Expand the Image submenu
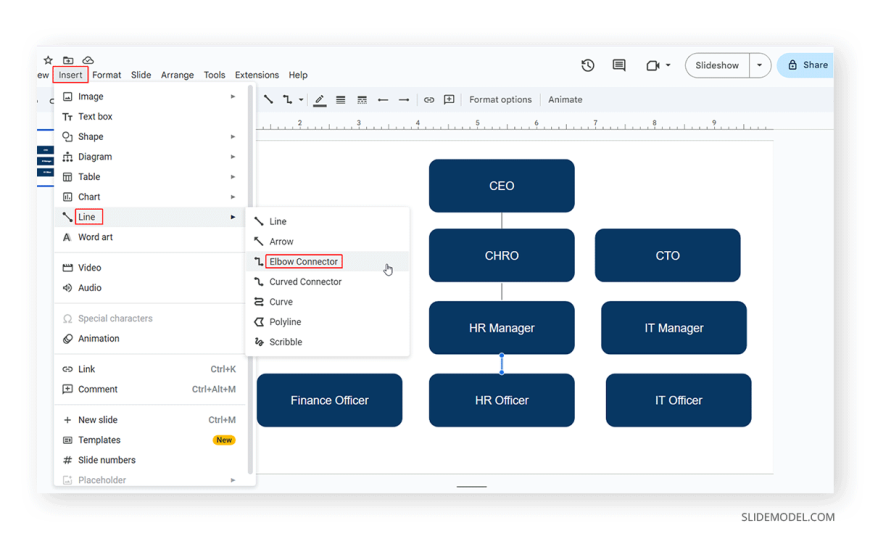 150,97
